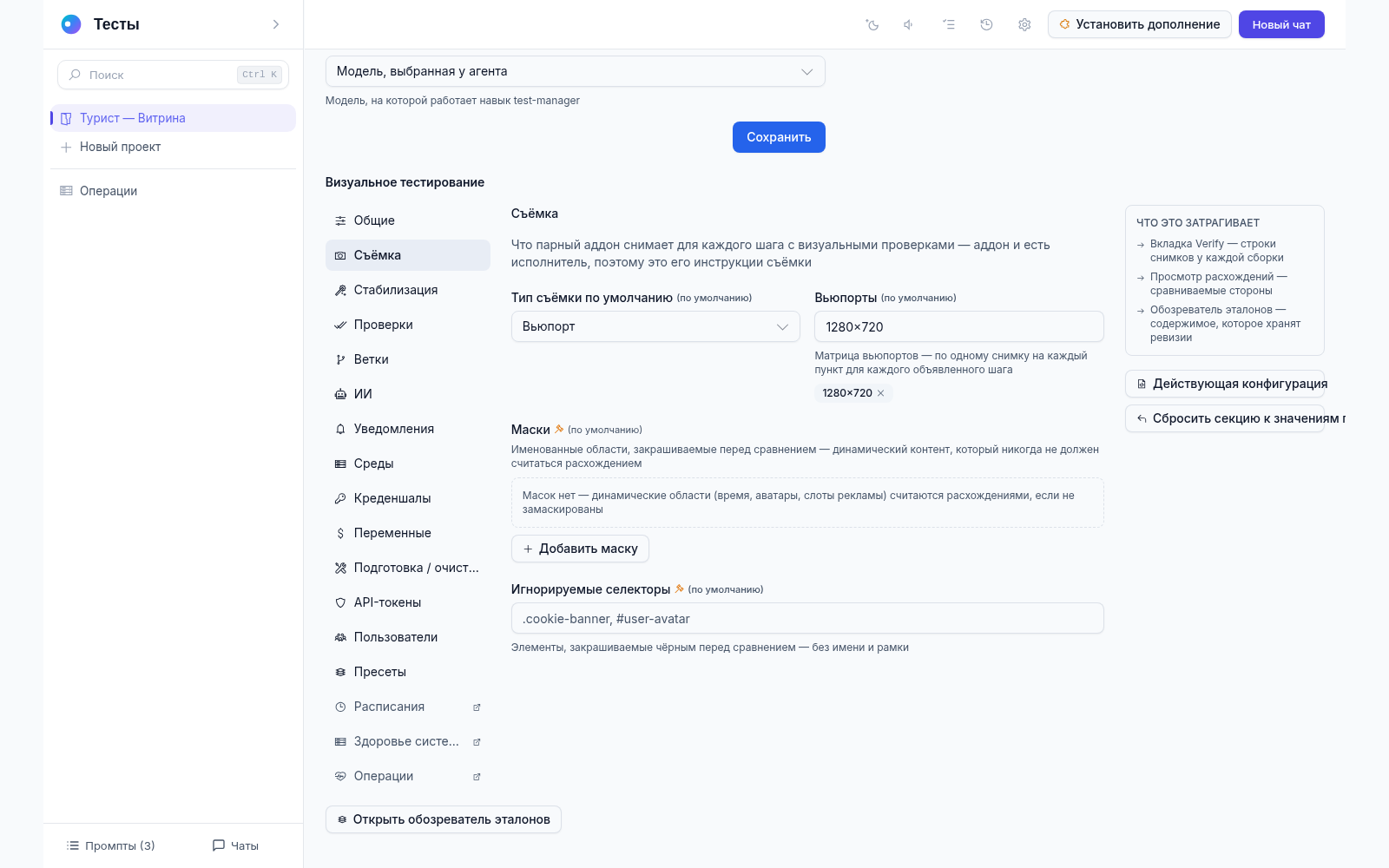Open settings gear icon in header
1389x868 pixels.
tap(1024, 24)
